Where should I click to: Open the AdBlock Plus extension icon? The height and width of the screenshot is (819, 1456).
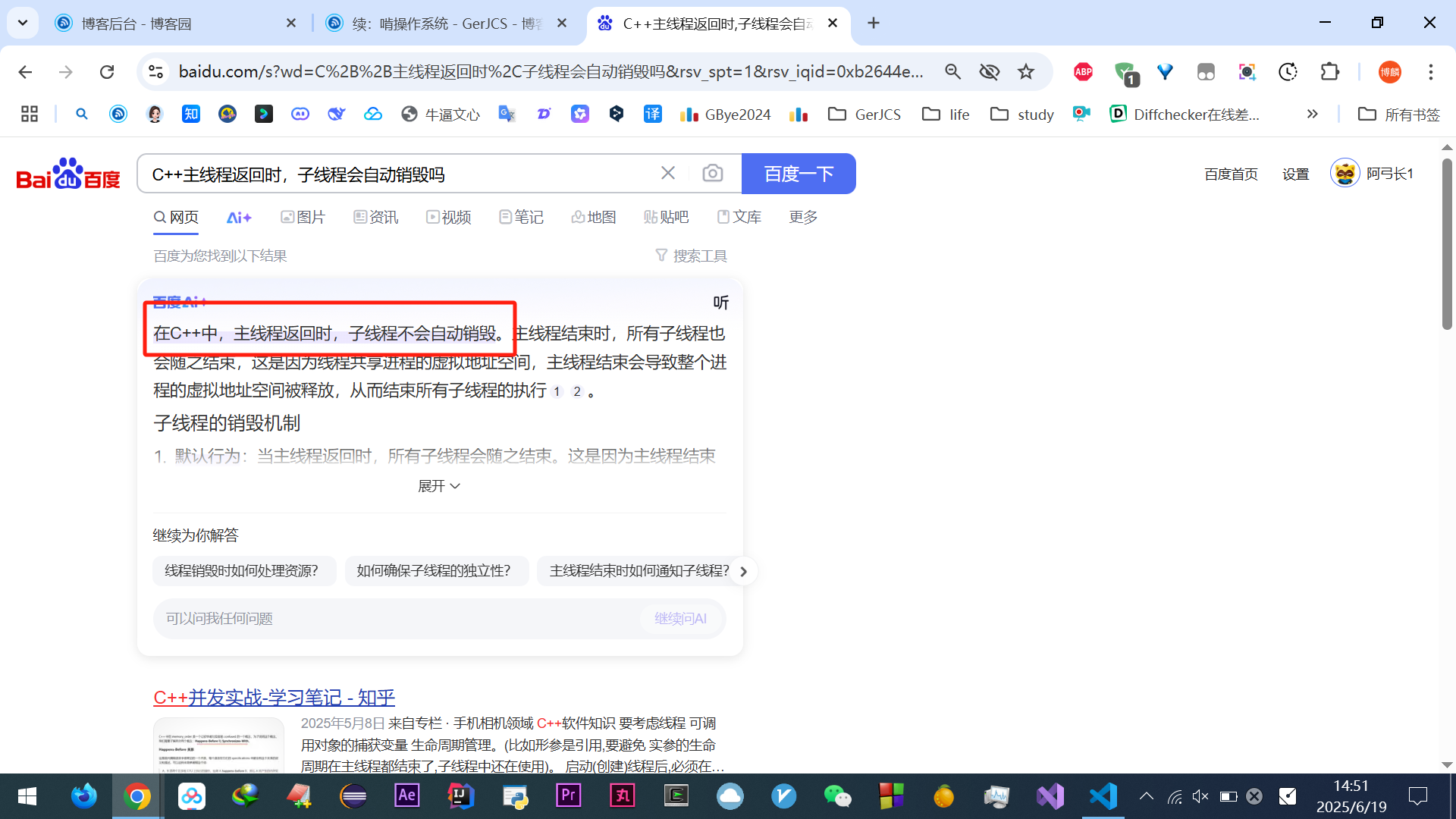[1083, 72]
